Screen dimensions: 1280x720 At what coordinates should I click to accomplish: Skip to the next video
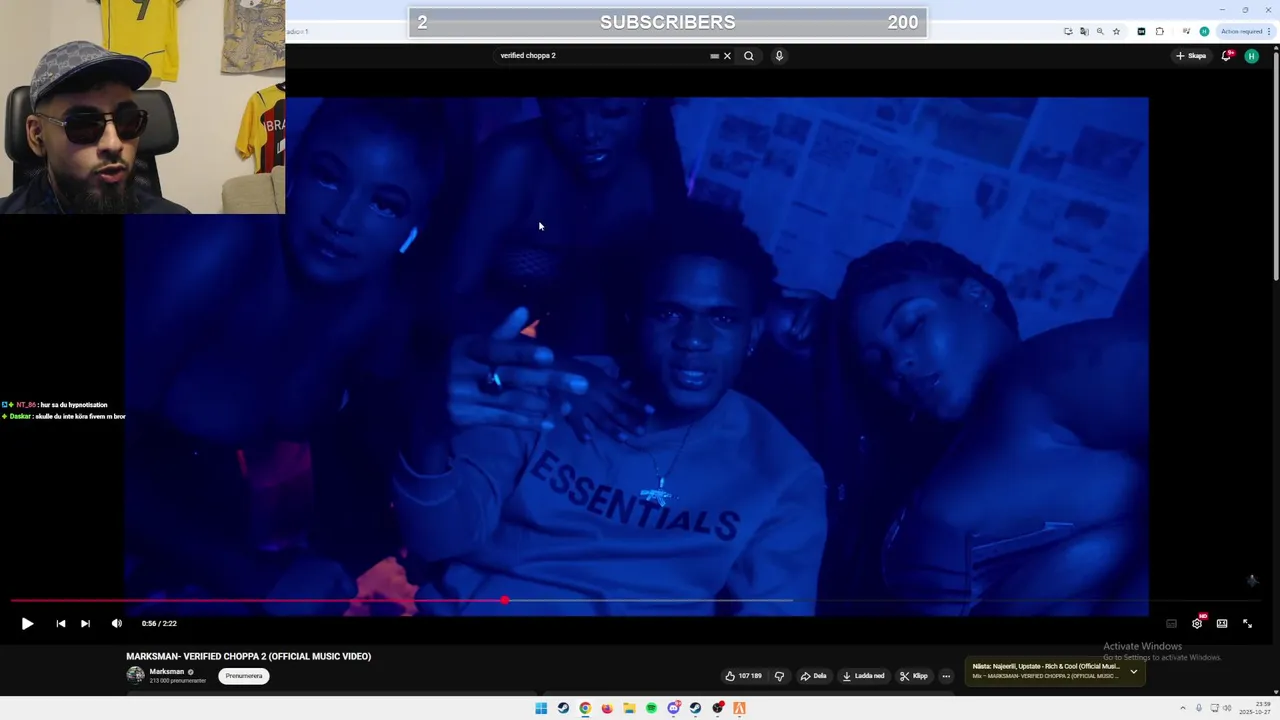coord(85,623)
